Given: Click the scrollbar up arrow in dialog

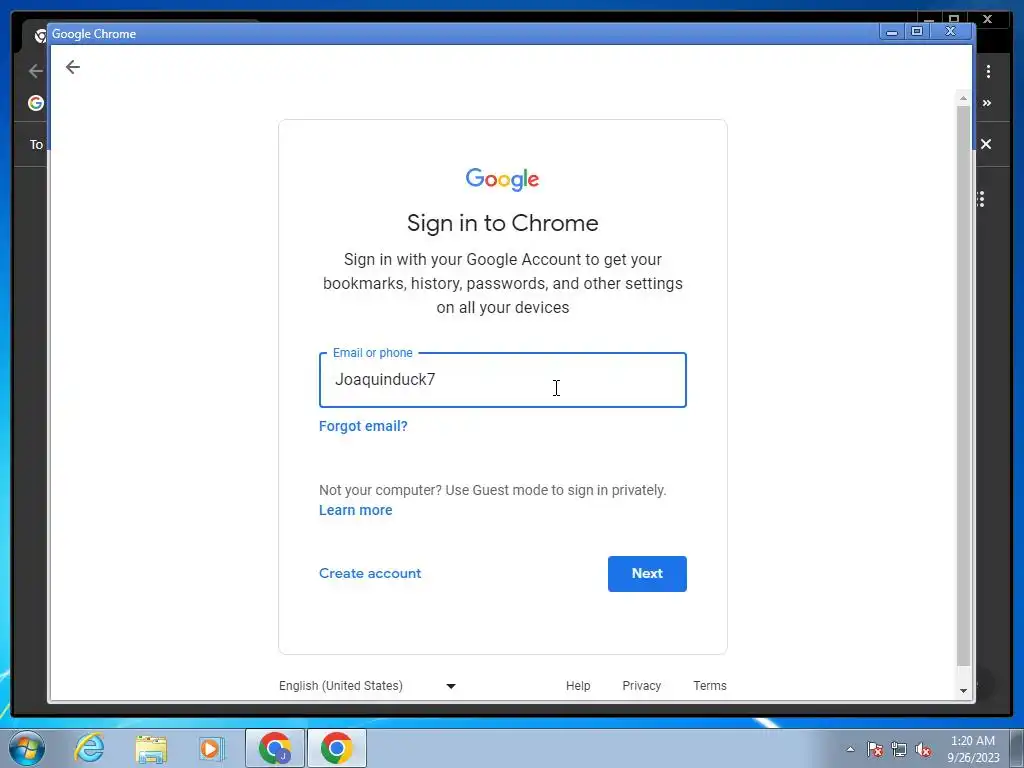Looking at the screenshot, I should 963,98.
